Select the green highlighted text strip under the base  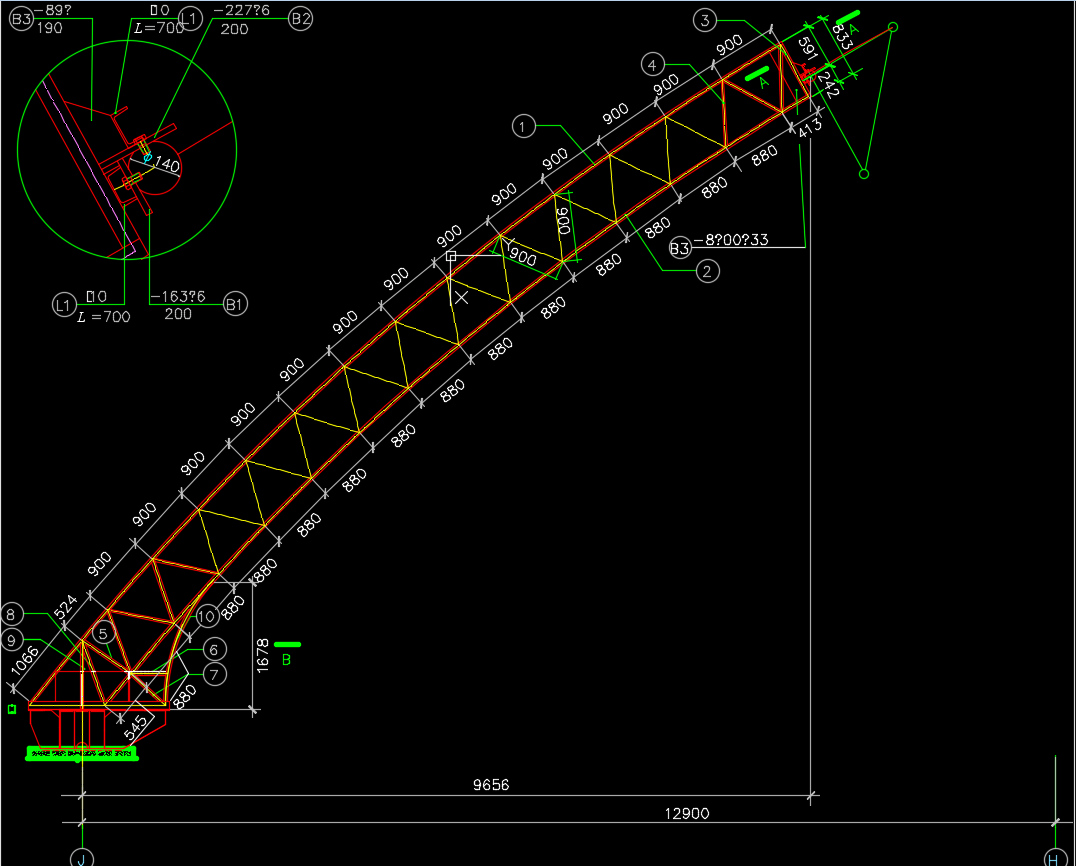[x=82, y=753]
